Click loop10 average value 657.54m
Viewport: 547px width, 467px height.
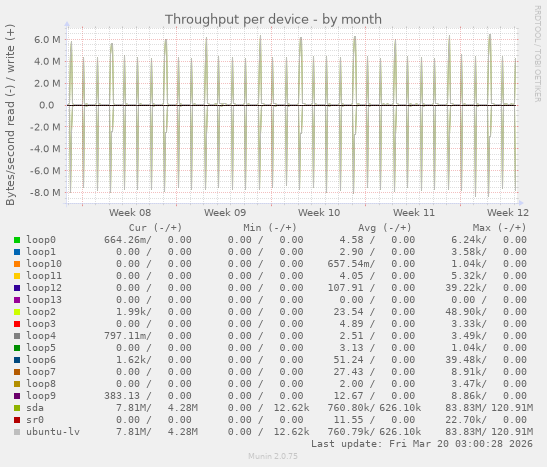click(351, 264)
